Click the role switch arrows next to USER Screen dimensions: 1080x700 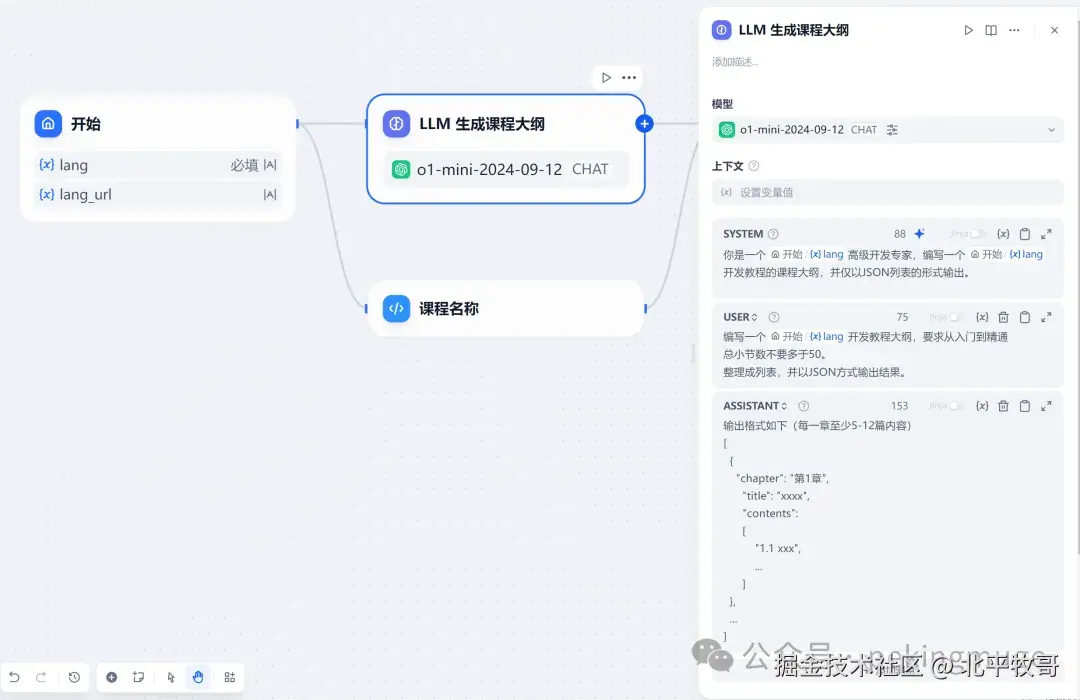pyautogui.click(x=753, y=316)
